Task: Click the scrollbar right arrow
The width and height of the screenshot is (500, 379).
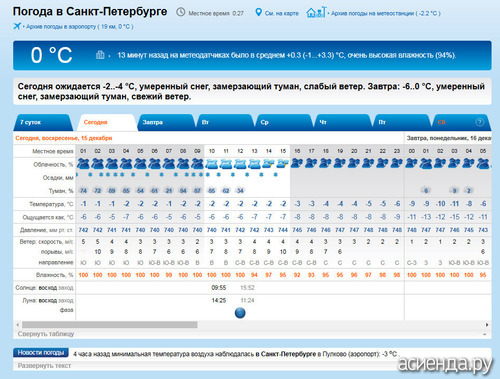Action: tap(487, 324)
